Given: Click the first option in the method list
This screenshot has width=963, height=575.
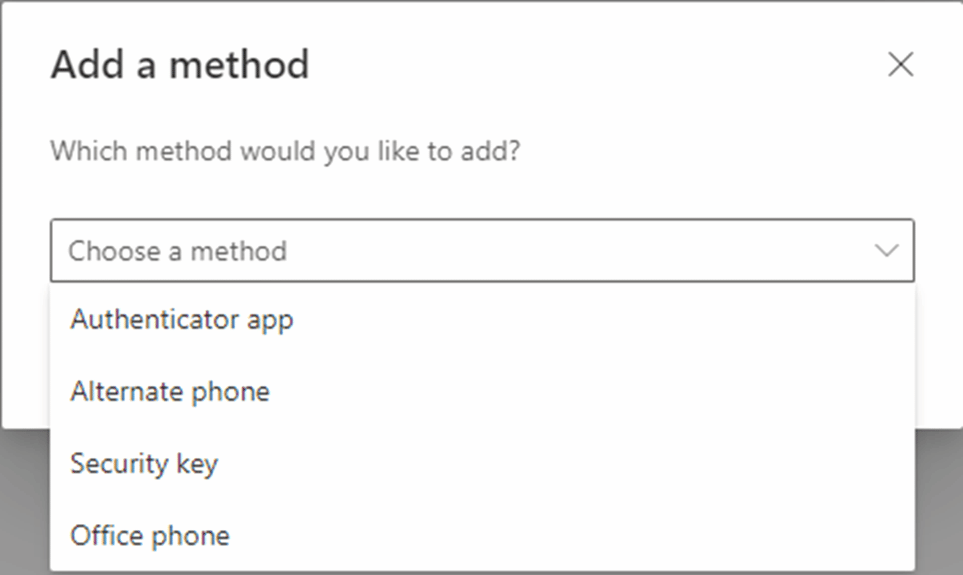Looking at the screenshot, I should click(181, 320).
